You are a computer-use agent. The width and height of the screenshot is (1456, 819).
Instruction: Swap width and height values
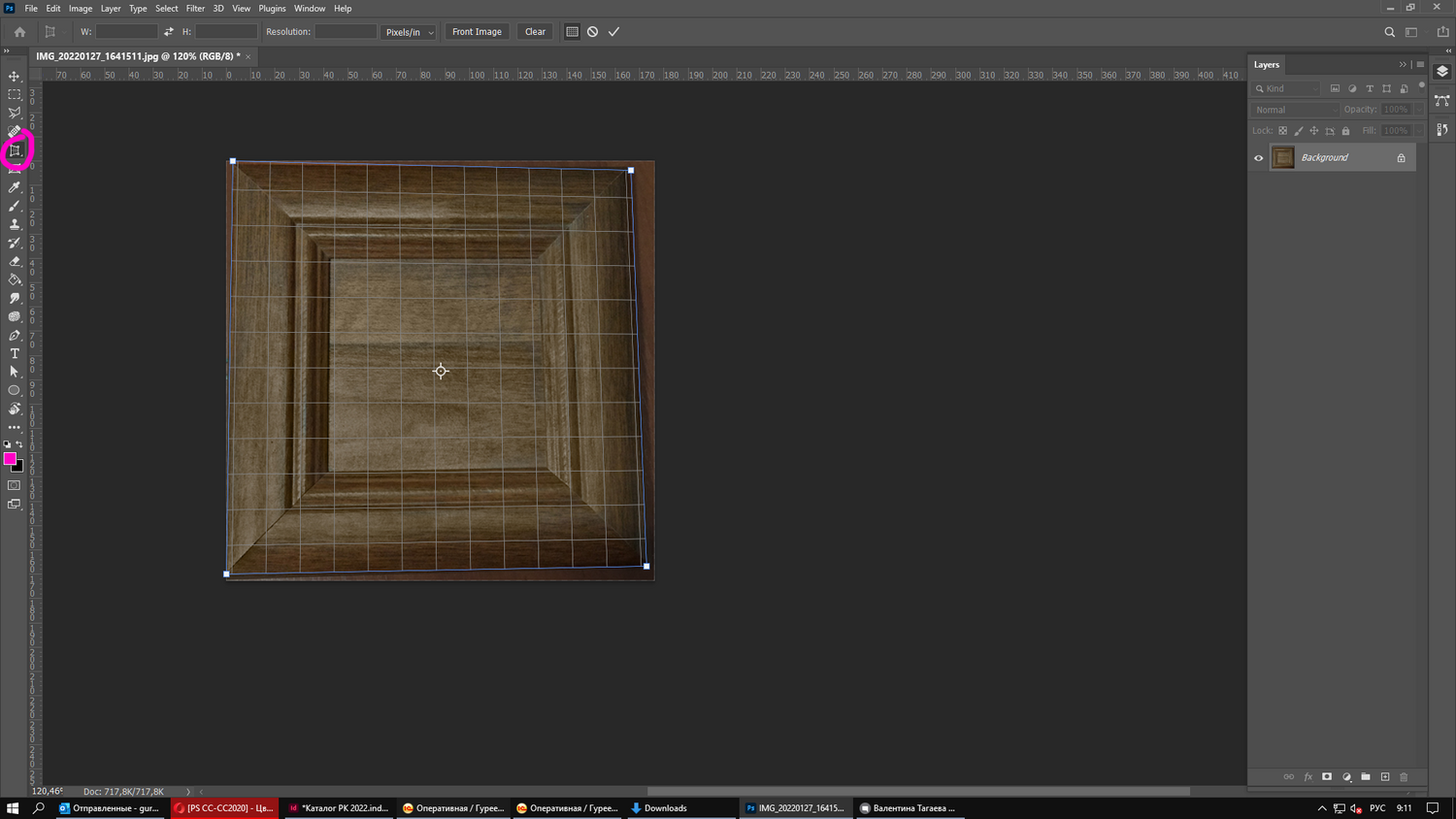(x=168, y=32)
